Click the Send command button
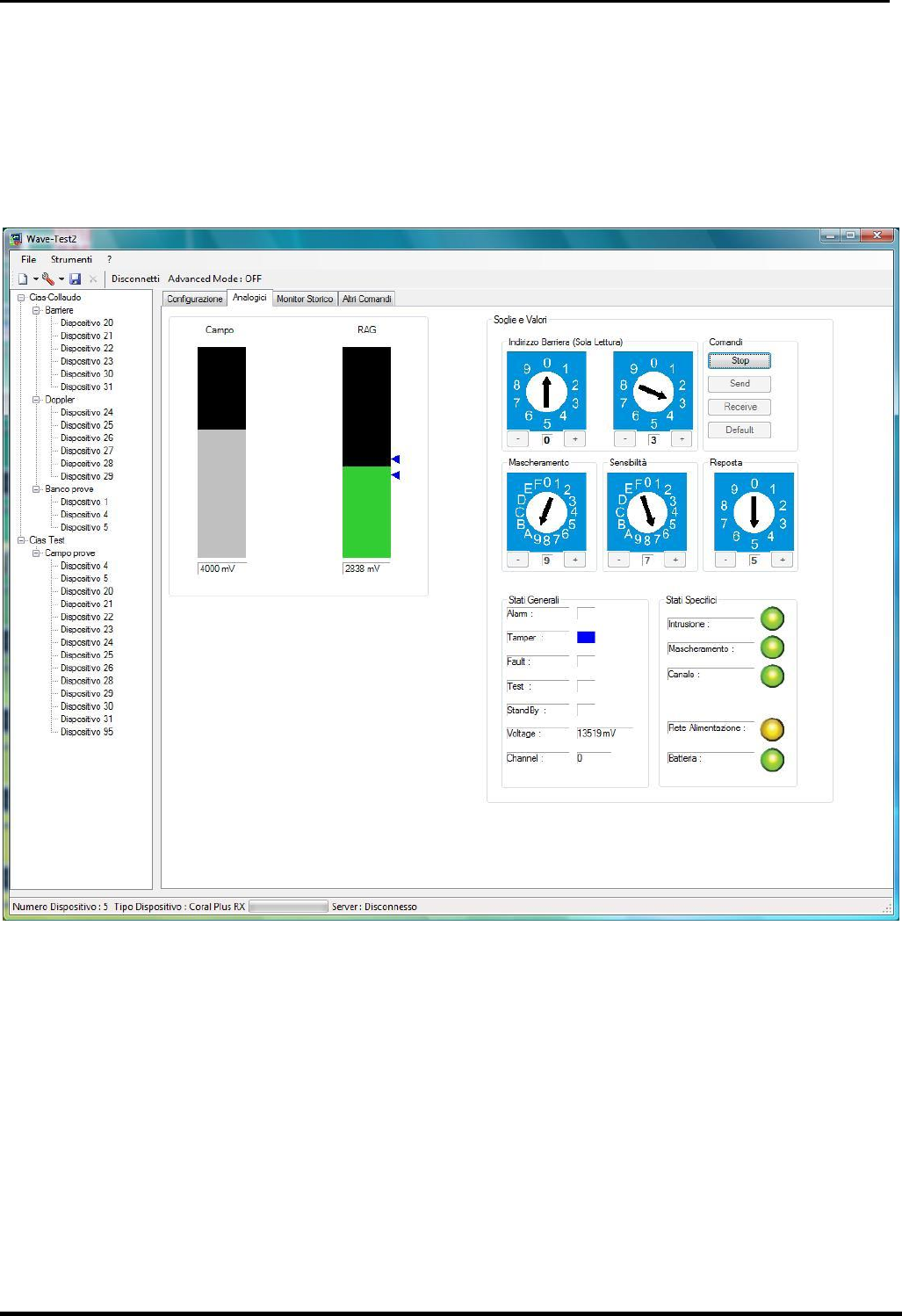902x1316 pixels. click(740, 384)
